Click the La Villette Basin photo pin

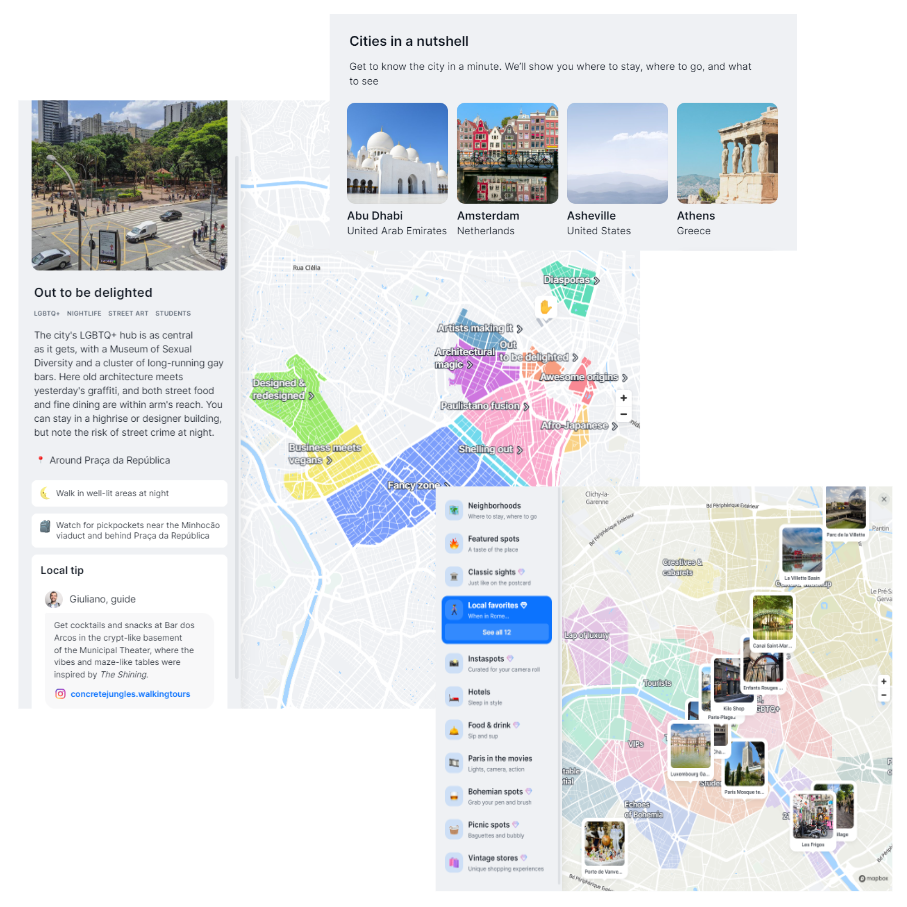(802, 554)
